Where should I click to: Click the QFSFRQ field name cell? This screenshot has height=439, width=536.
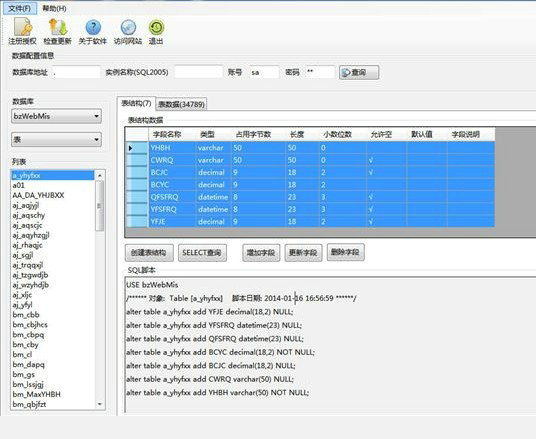172,197
